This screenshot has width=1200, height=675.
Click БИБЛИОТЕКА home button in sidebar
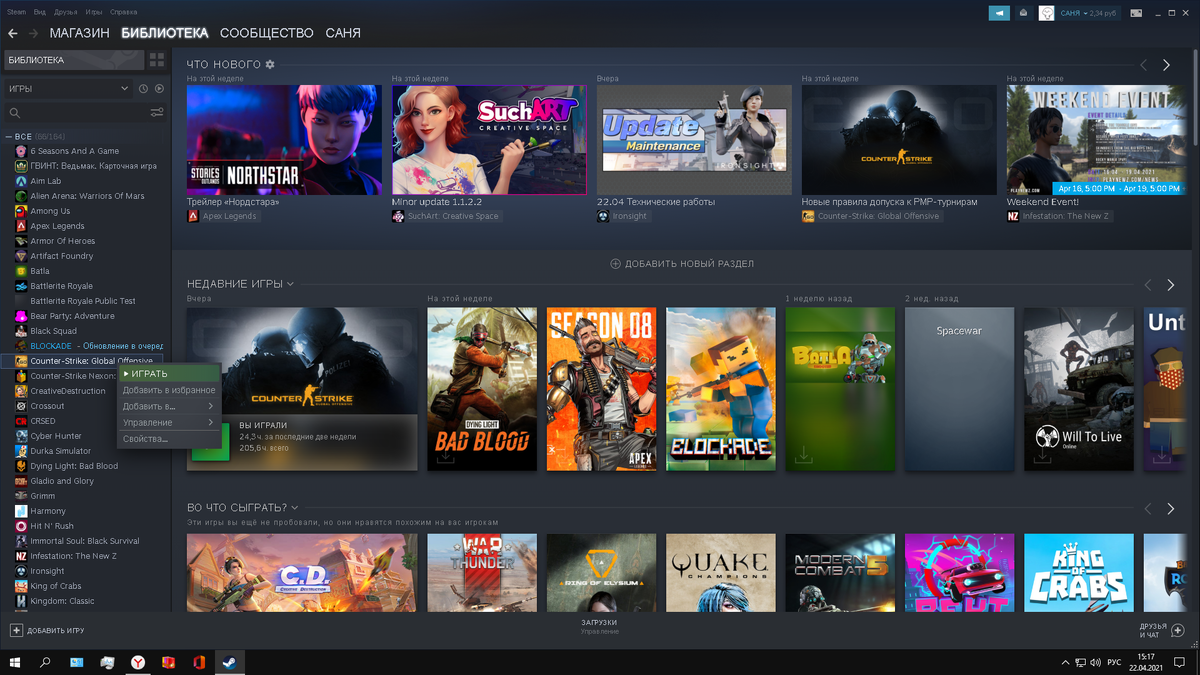click(74, 60)
